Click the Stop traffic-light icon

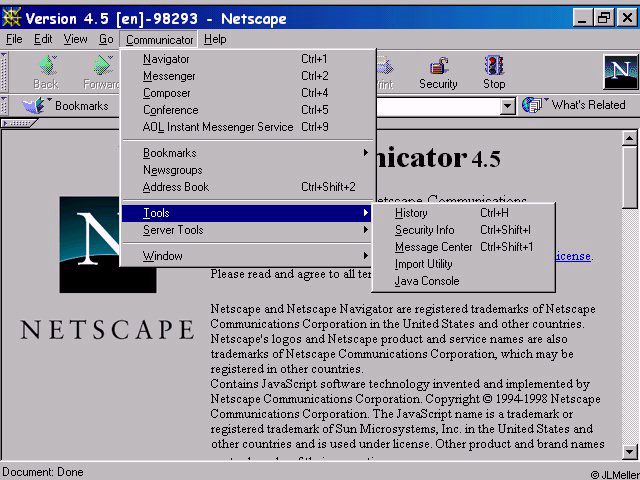pos(494,65)
